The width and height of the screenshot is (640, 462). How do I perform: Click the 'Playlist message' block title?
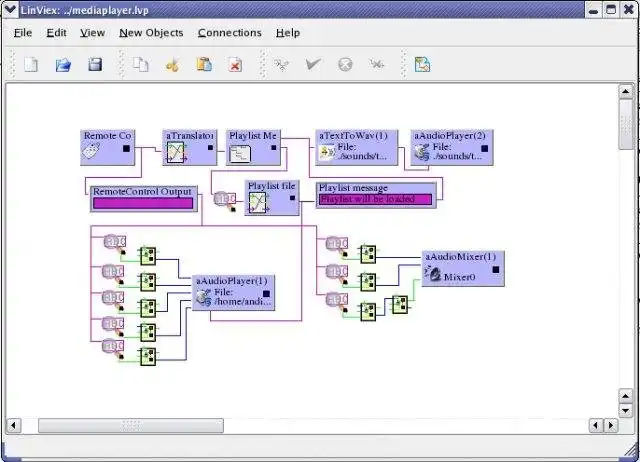coord(353,188)
